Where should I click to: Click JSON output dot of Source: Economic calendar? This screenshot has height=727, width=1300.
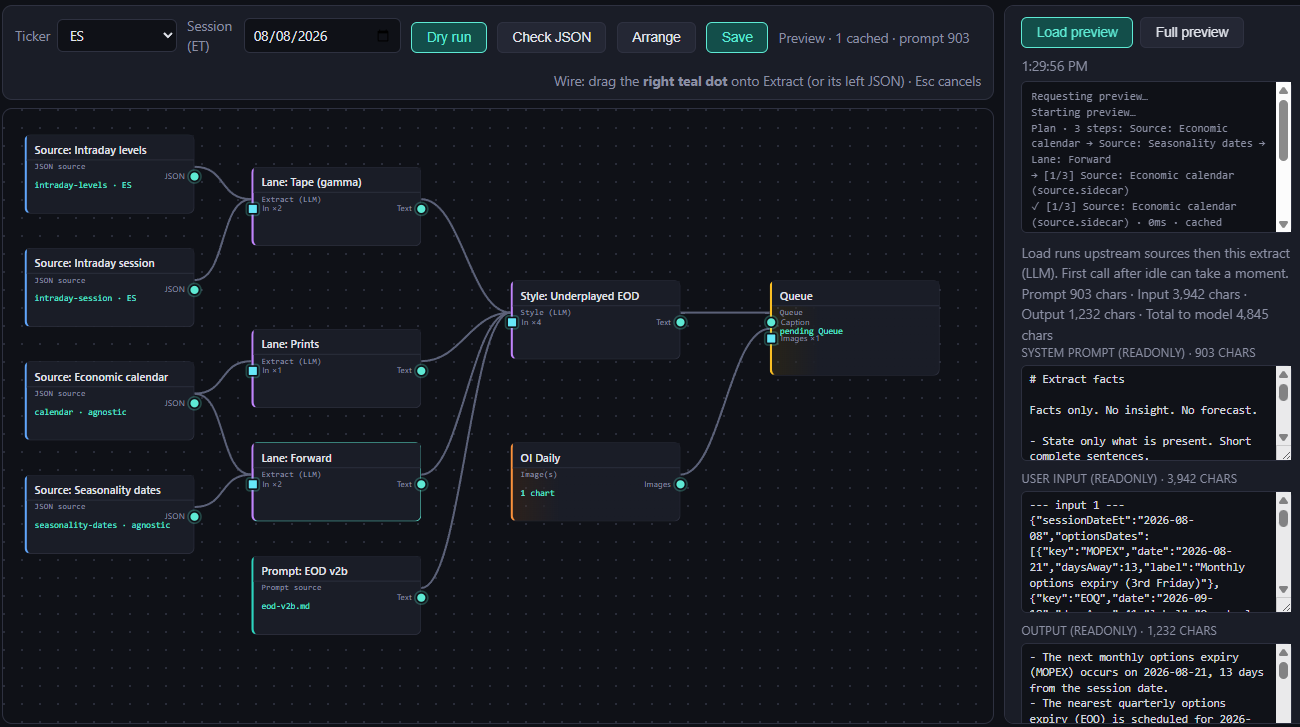tap(195, 403)
